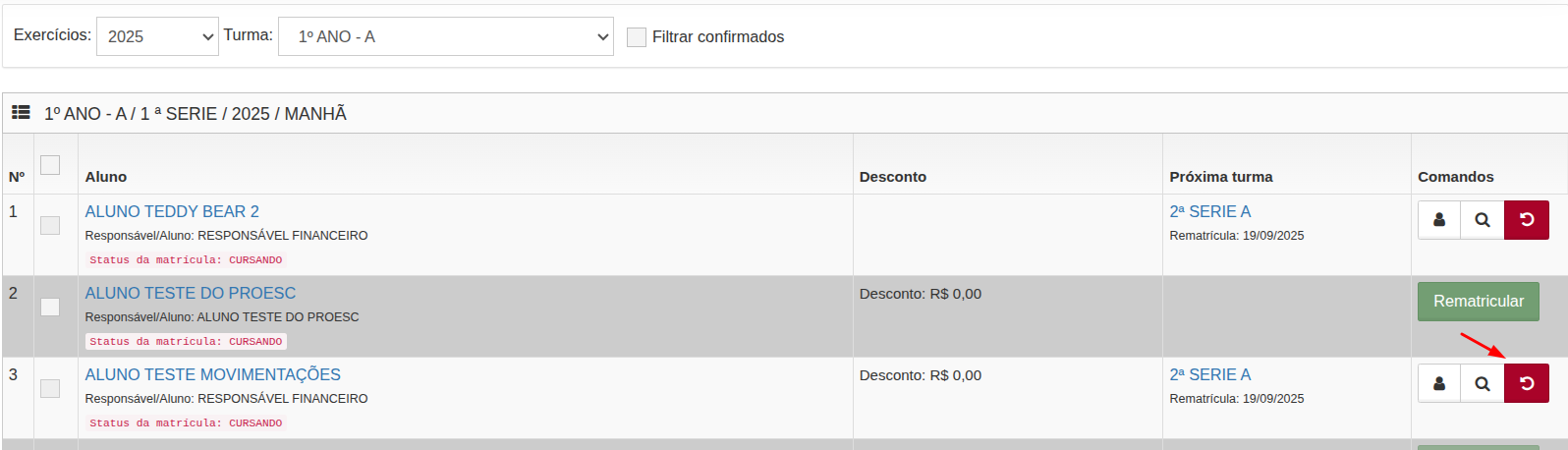This screenshot has height=450, width=1568.
Task: Click magnifier icon for ALUNO TESTE MOVIMENTAÇÕES
Action: pyautogui.click(x=1483, y=383)
